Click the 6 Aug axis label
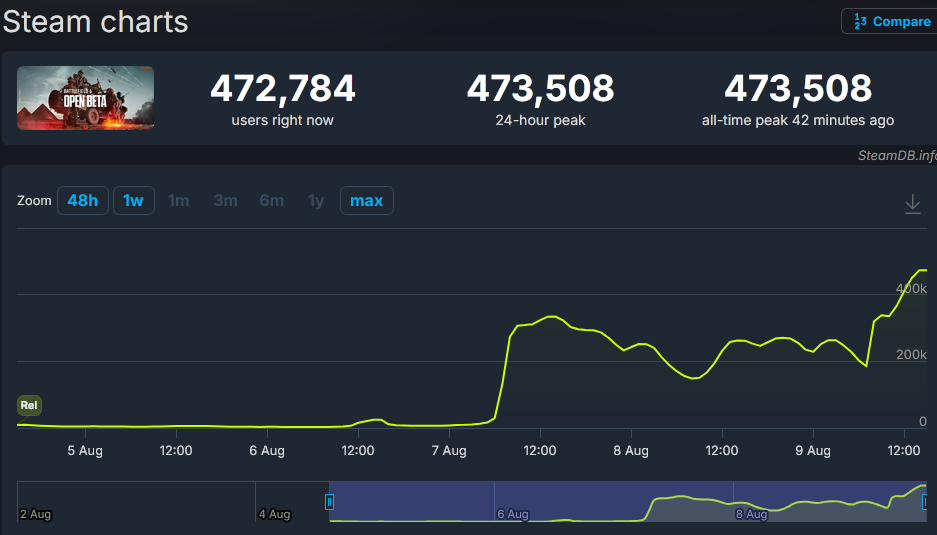Viewport: 937px width, 535px height. click(267, 451)
